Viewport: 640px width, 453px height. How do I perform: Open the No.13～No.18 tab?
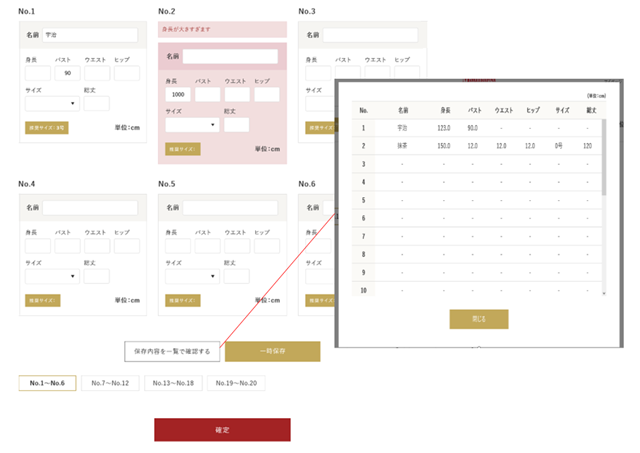click(172, 383)
